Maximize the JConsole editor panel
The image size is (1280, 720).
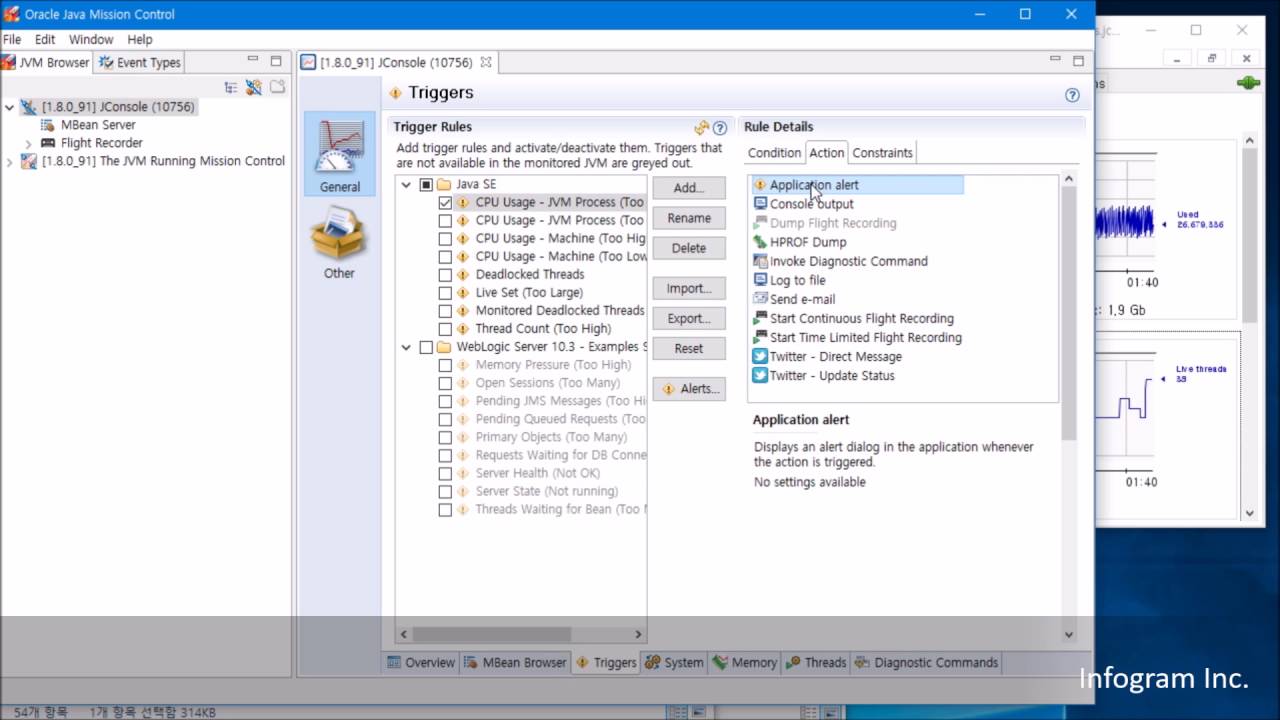1078,61
